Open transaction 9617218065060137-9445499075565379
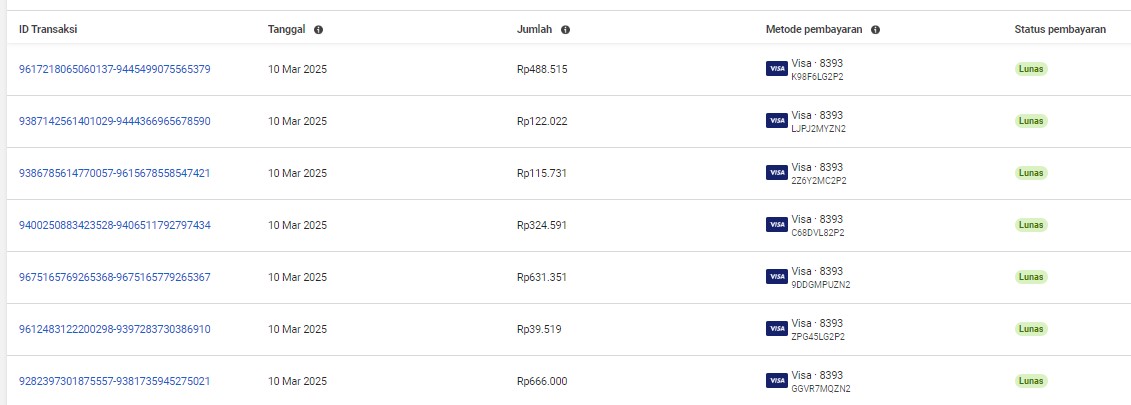This screenshot has height=405, width=1131. tap(115, 69)
